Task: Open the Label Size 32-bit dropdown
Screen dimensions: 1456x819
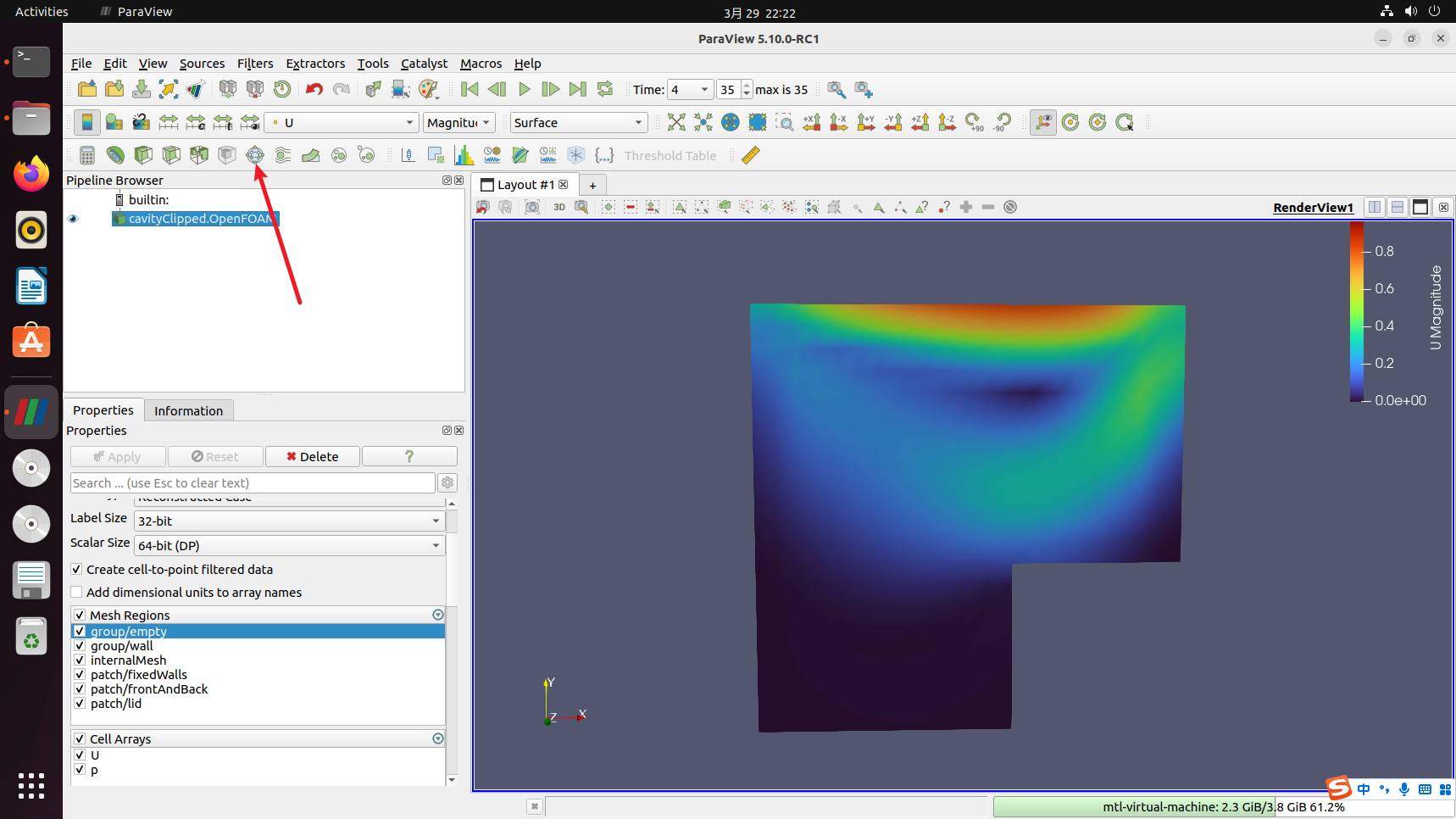Action: pyautogui.click(x=290, y=521)
